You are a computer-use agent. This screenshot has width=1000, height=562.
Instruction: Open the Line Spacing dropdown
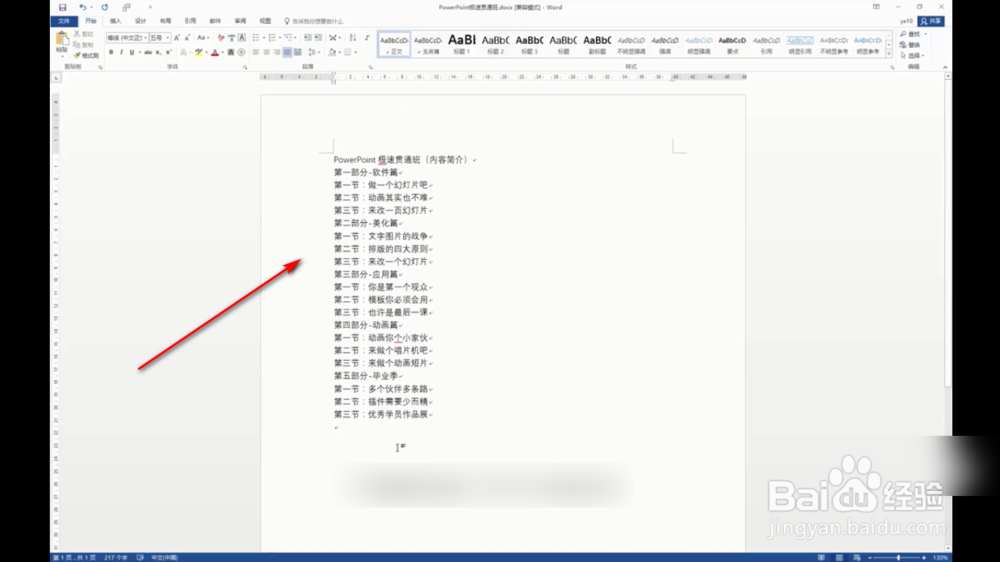pos(312,52)
